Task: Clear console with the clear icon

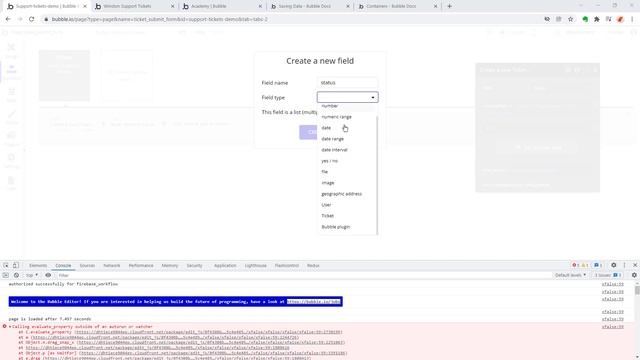Action: (x=16, y=275)
